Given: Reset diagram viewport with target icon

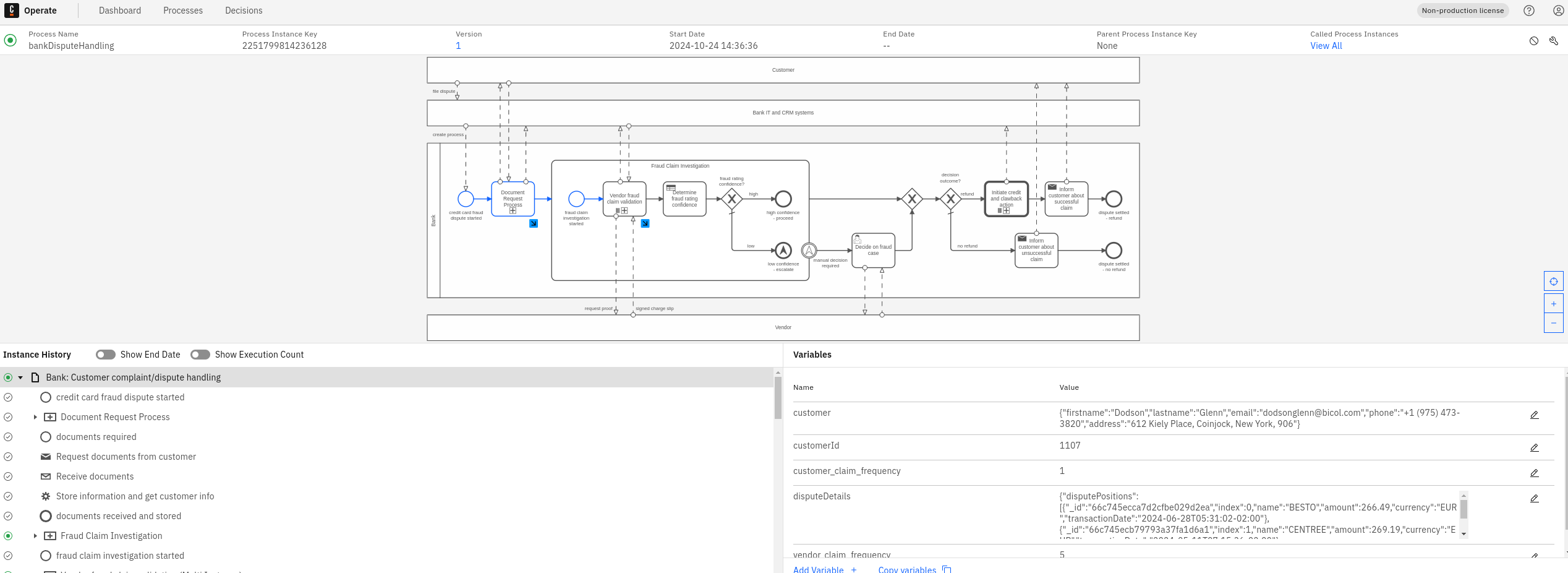Looking at the screenshot, I should (x=1554, y=282).
